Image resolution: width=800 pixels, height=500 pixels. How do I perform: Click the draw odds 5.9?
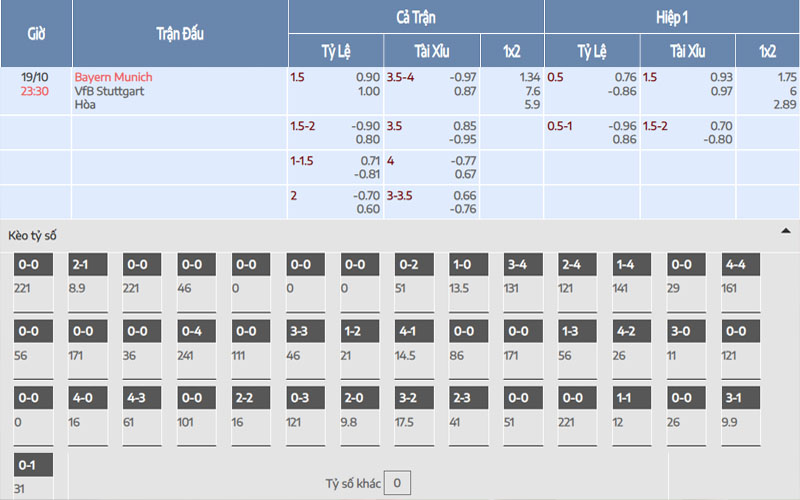(x=532, y=103)
